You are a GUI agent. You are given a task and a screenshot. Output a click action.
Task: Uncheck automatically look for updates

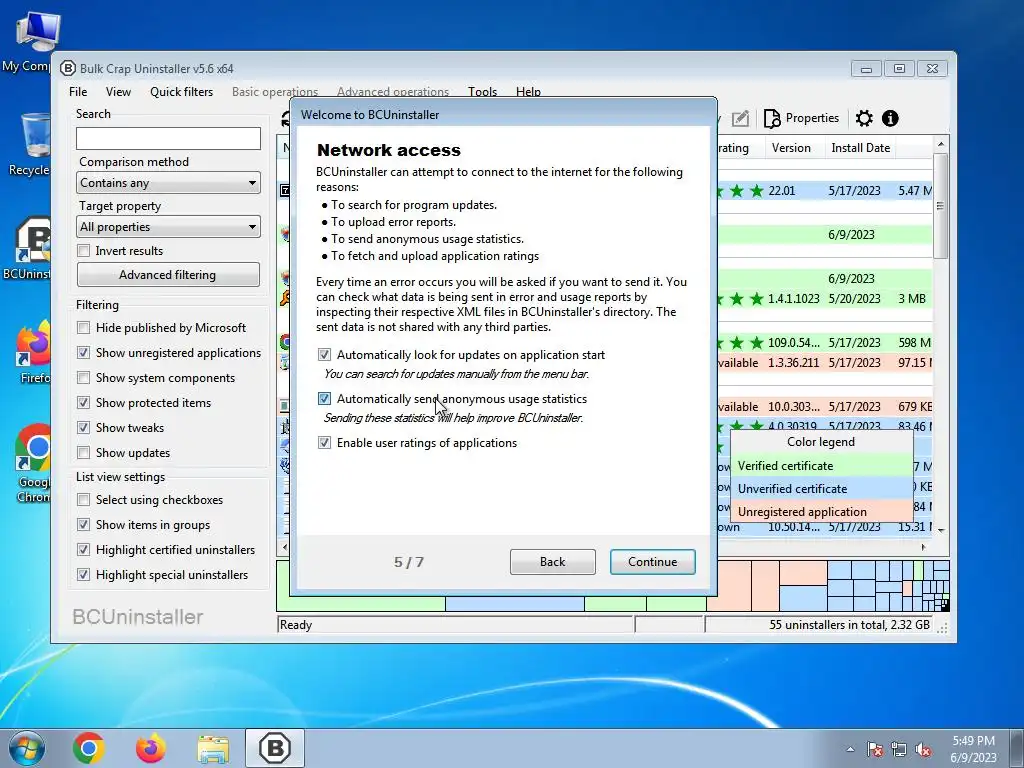pos(324,355)
